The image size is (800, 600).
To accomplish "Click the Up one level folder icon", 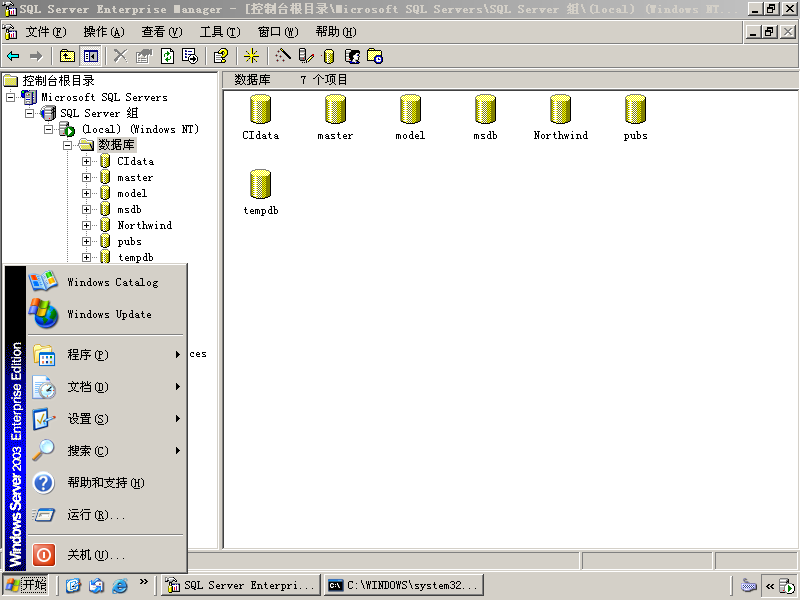I will 67,56.
